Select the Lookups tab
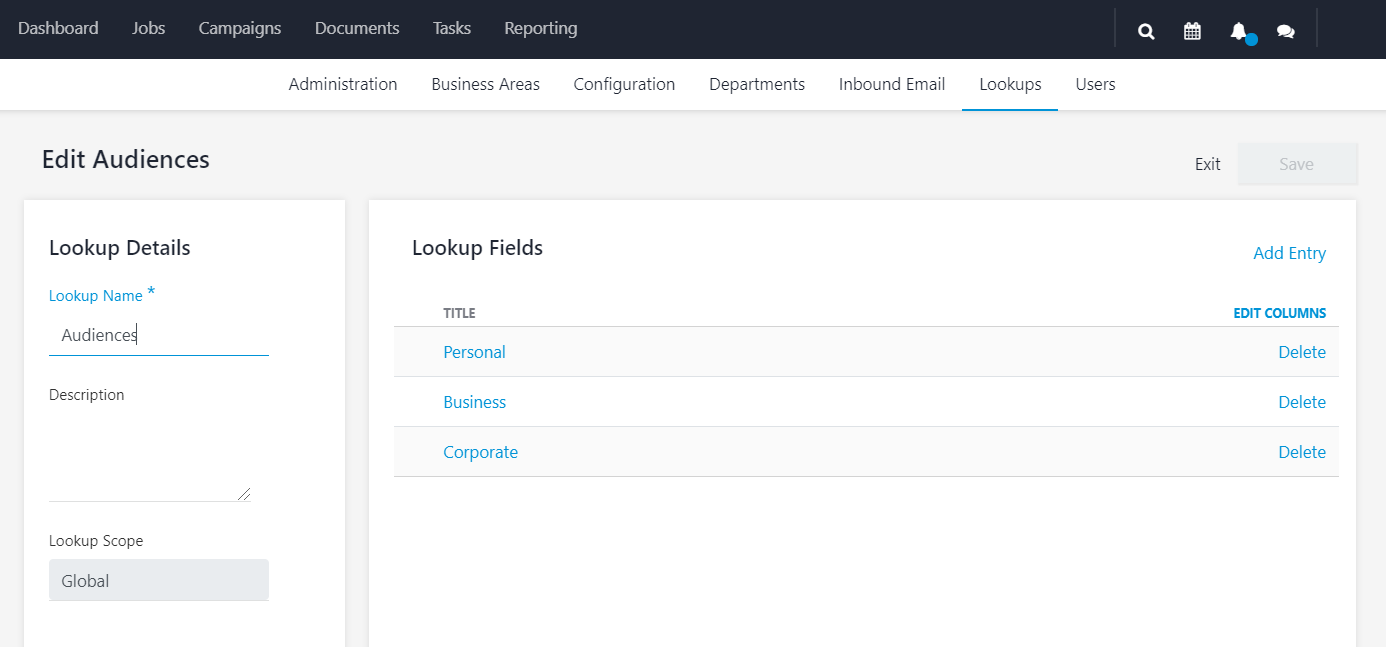This screenshot has width=1386, height=647. tap(1010, 84)
